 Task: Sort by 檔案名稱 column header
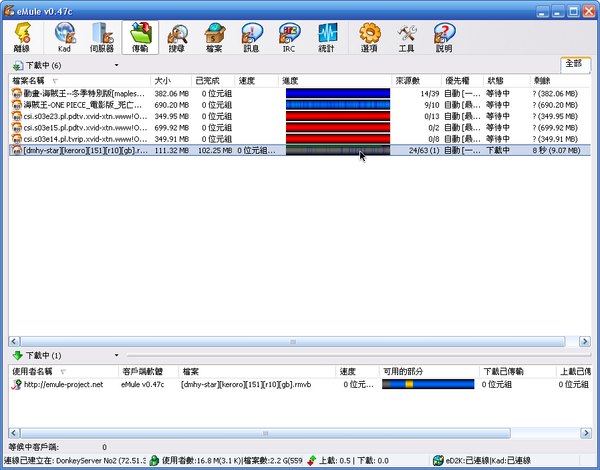80,81
